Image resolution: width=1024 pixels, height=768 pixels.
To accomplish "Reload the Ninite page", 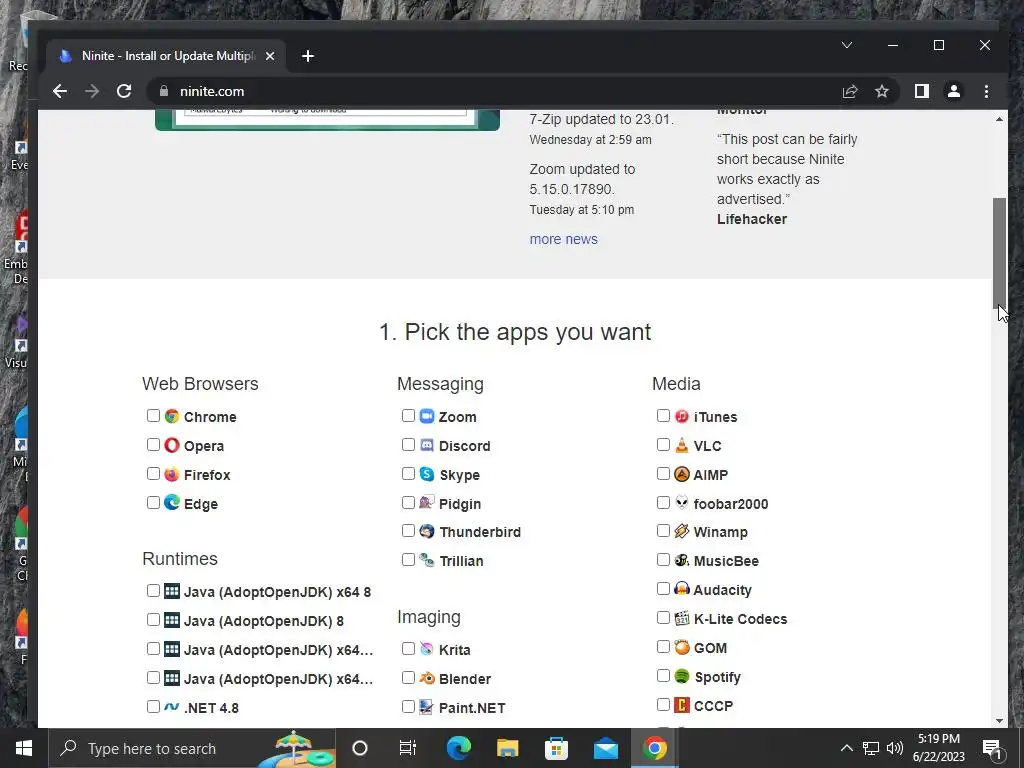I will coord(124,91).
